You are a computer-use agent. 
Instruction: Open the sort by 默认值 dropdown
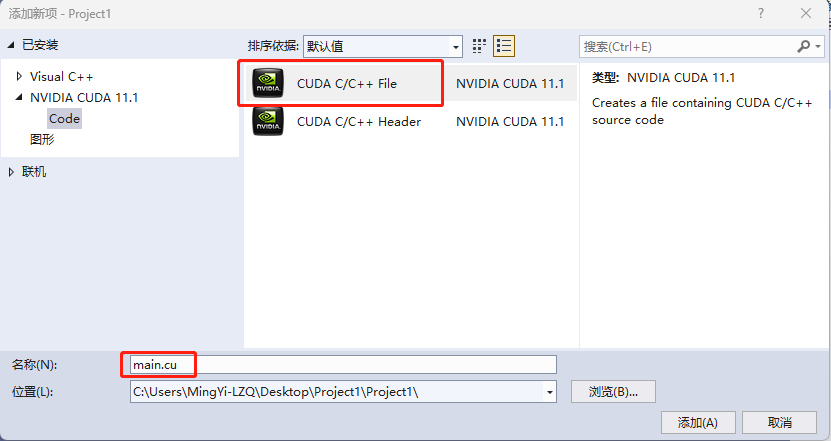click(x=383, y=47)
